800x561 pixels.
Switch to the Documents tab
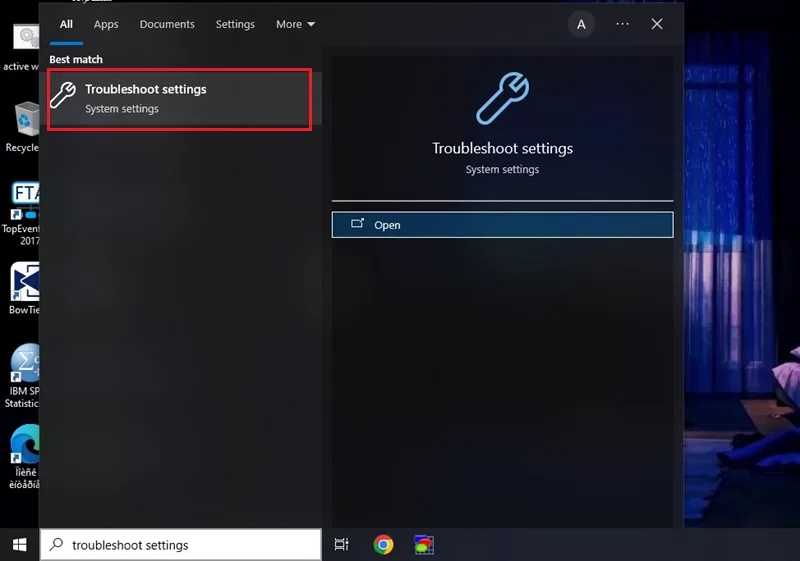(167, 24)
